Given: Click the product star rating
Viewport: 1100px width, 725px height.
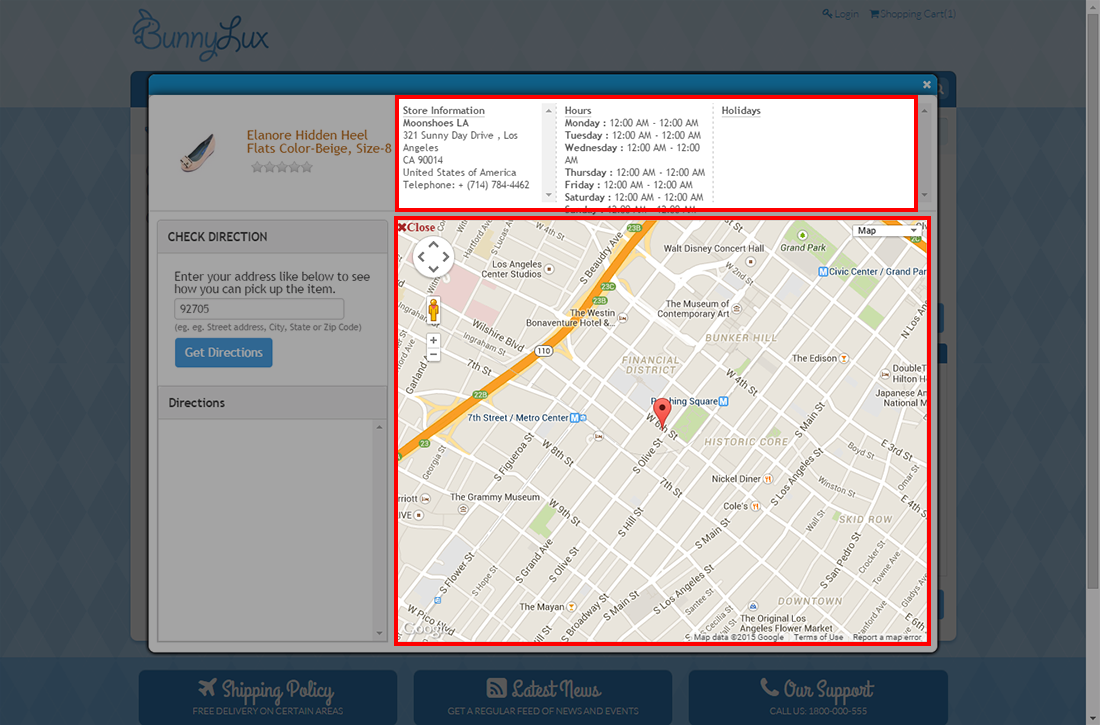Looking at the screenshot, I should tap(282, 167).
